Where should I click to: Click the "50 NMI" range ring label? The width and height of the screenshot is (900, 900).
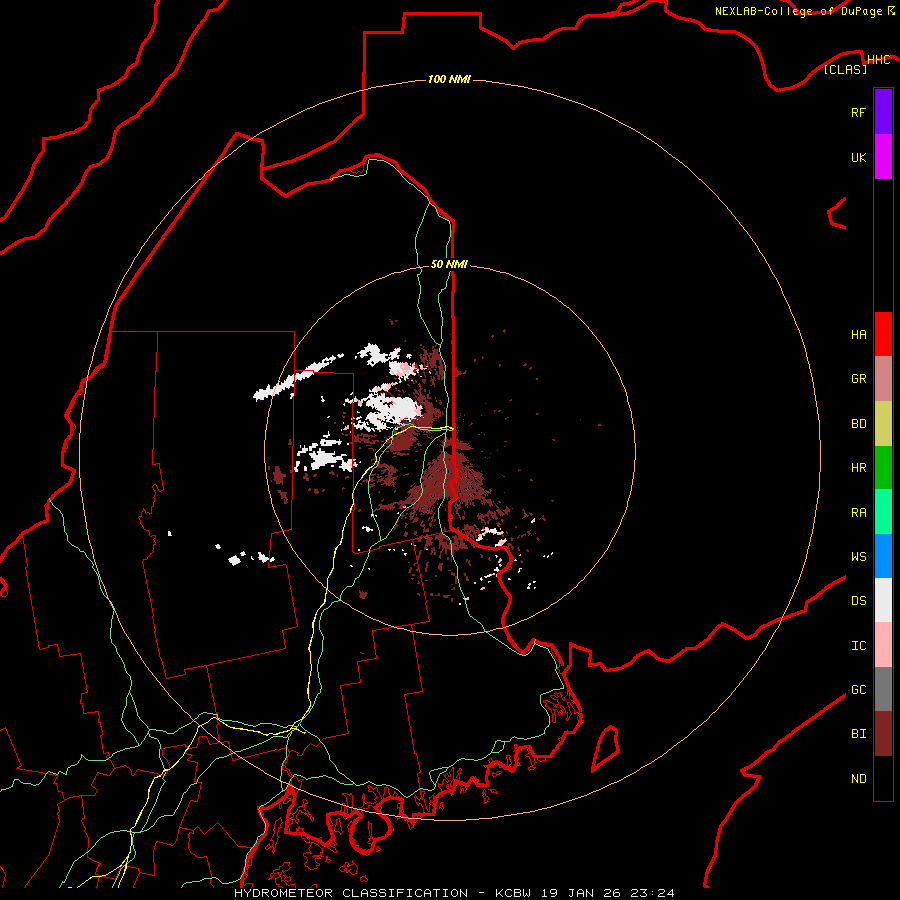tap(449, 264)
